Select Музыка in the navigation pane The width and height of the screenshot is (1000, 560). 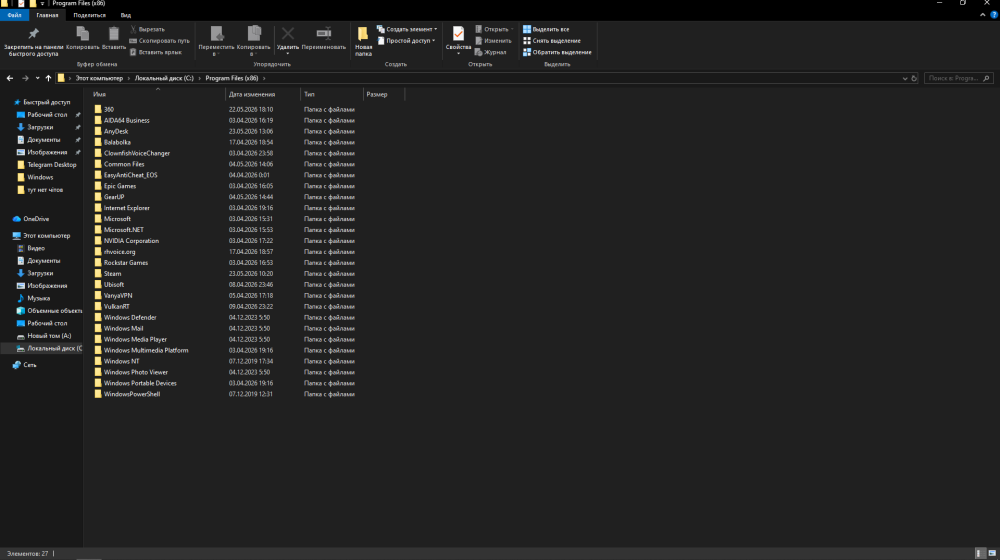click(38, 298)
